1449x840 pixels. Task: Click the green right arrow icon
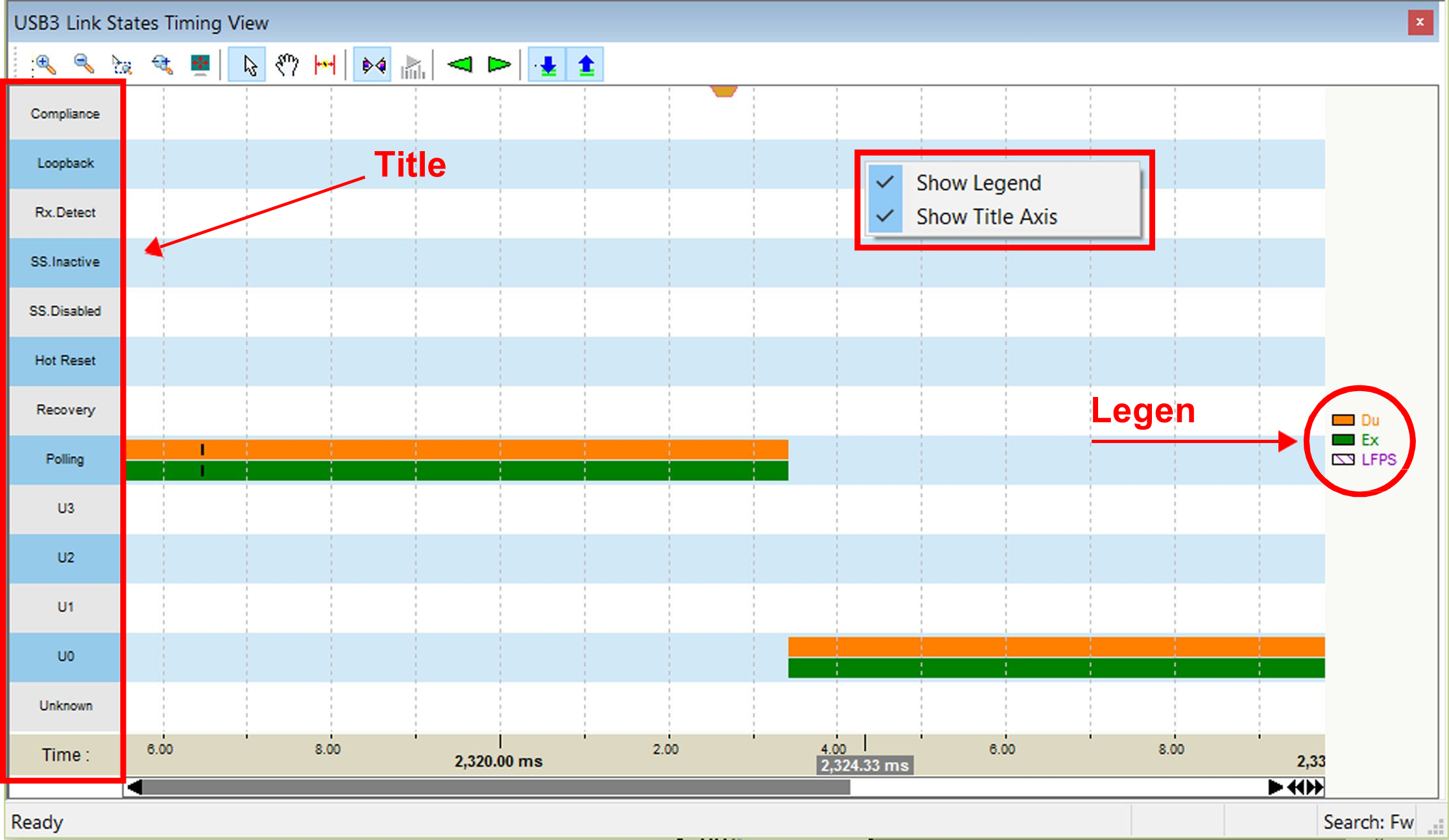[x=499, y=65]
